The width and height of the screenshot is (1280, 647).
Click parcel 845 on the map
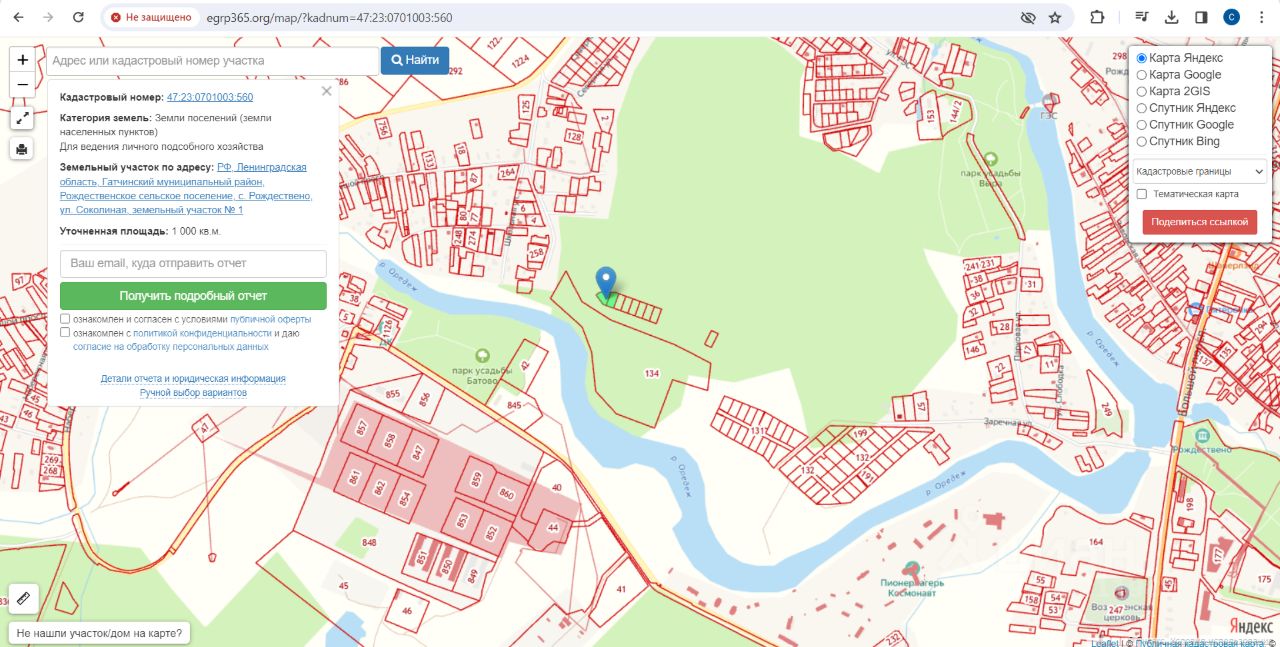[x=514, y=404]
